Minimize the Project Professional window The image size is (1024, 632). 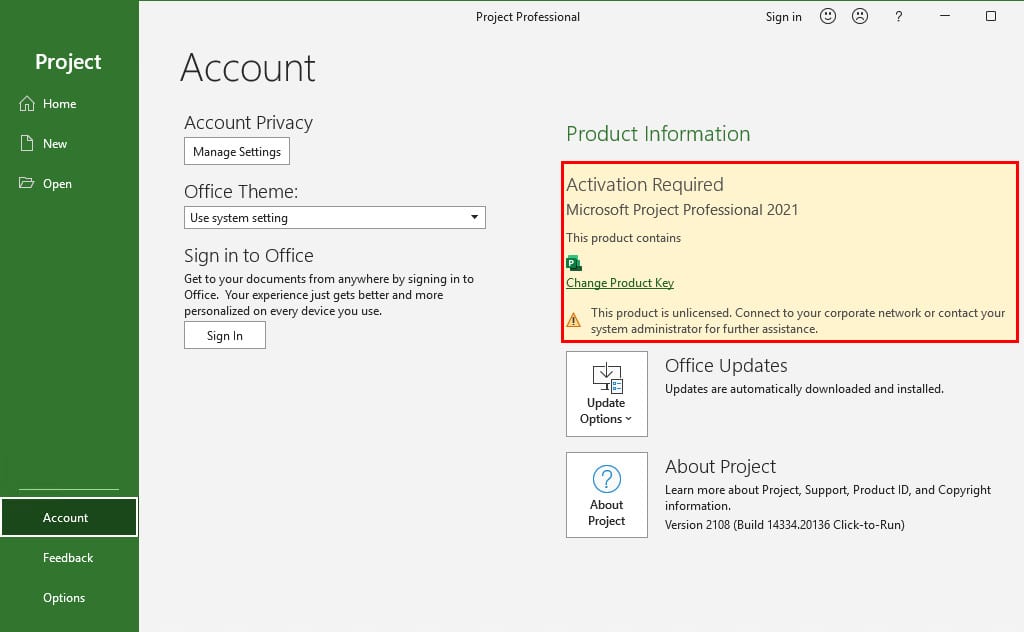[x=945, y=16]
